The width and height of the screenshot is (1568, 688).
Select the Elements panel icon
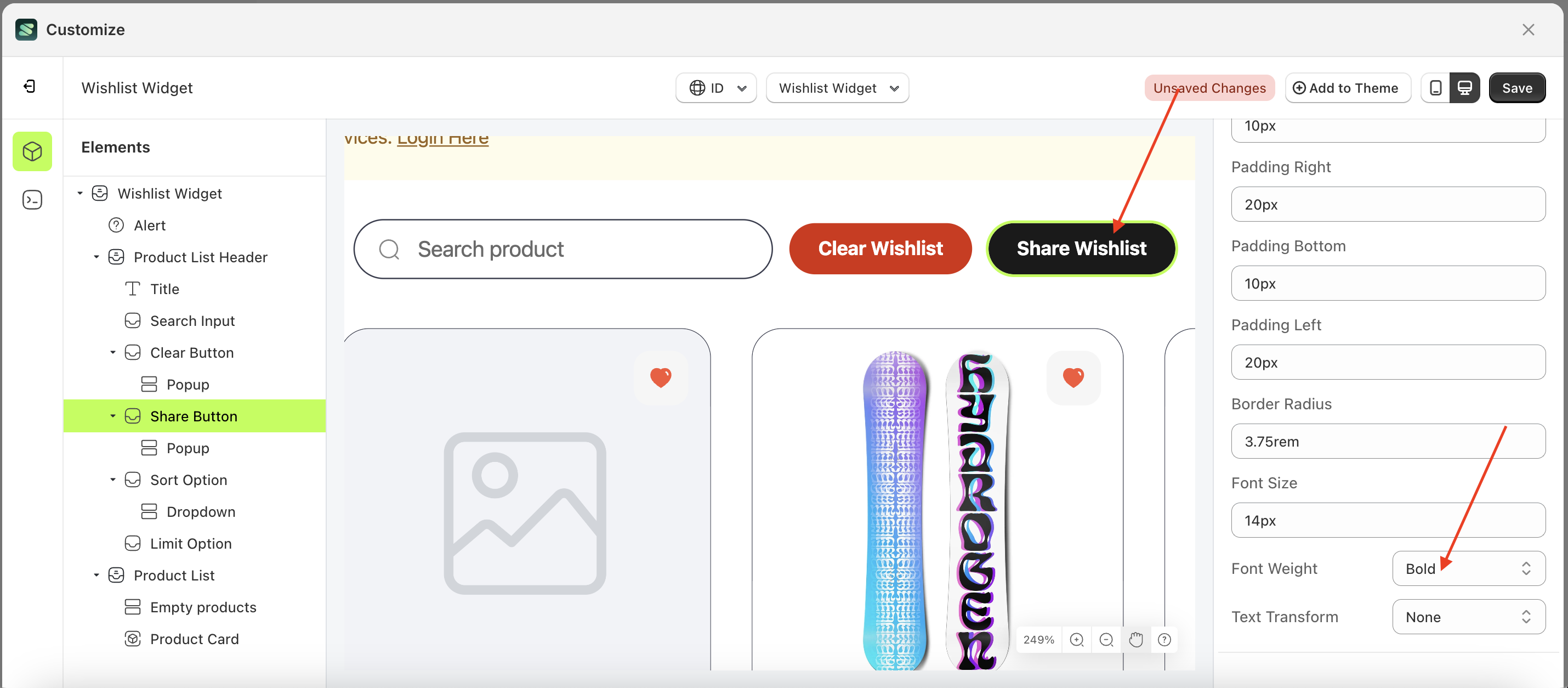32,151
